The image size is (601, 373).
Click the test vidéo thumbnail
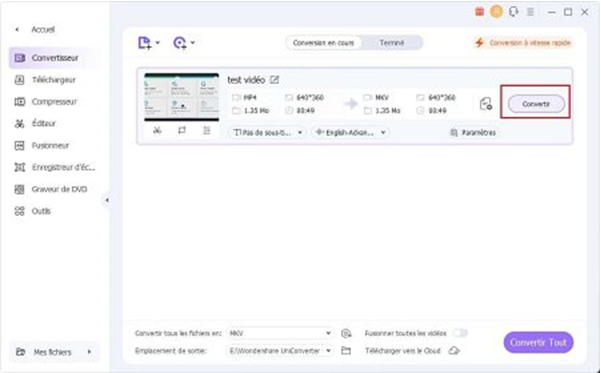pos(182,97)
